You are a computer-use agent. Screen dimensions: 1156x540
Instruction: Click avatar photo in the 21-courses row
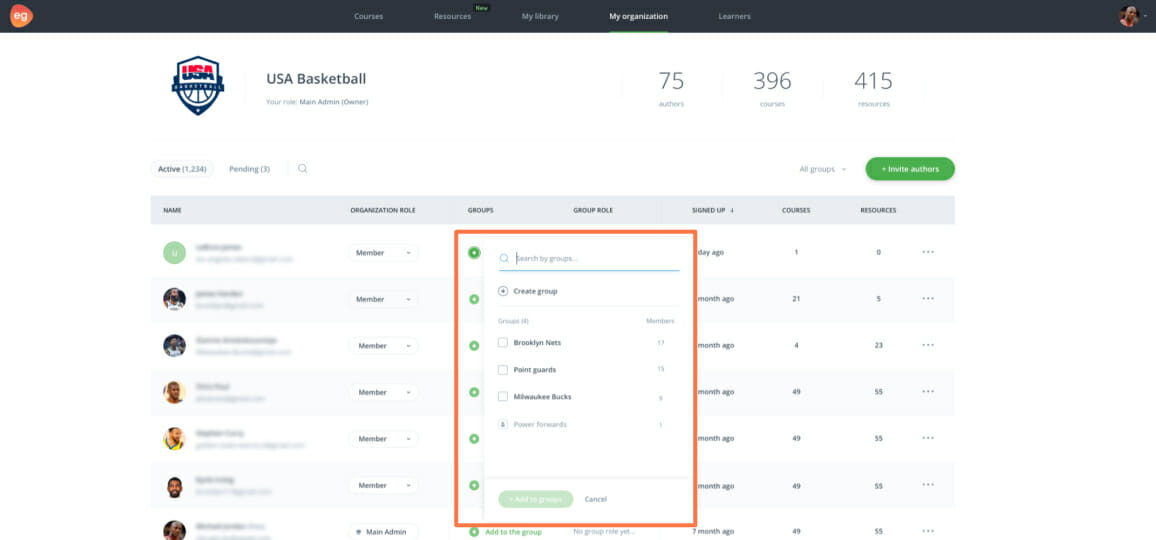tap(174, 299)
